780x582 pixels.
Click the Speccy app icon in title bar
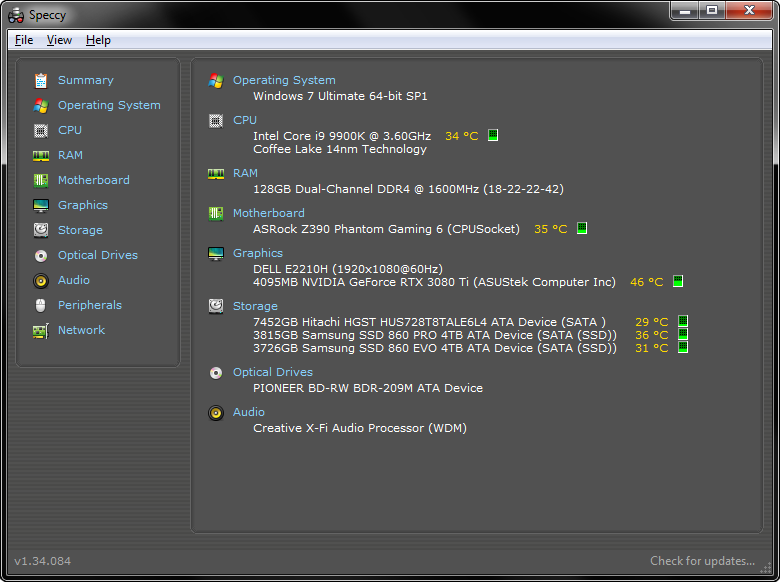point(16,15)
